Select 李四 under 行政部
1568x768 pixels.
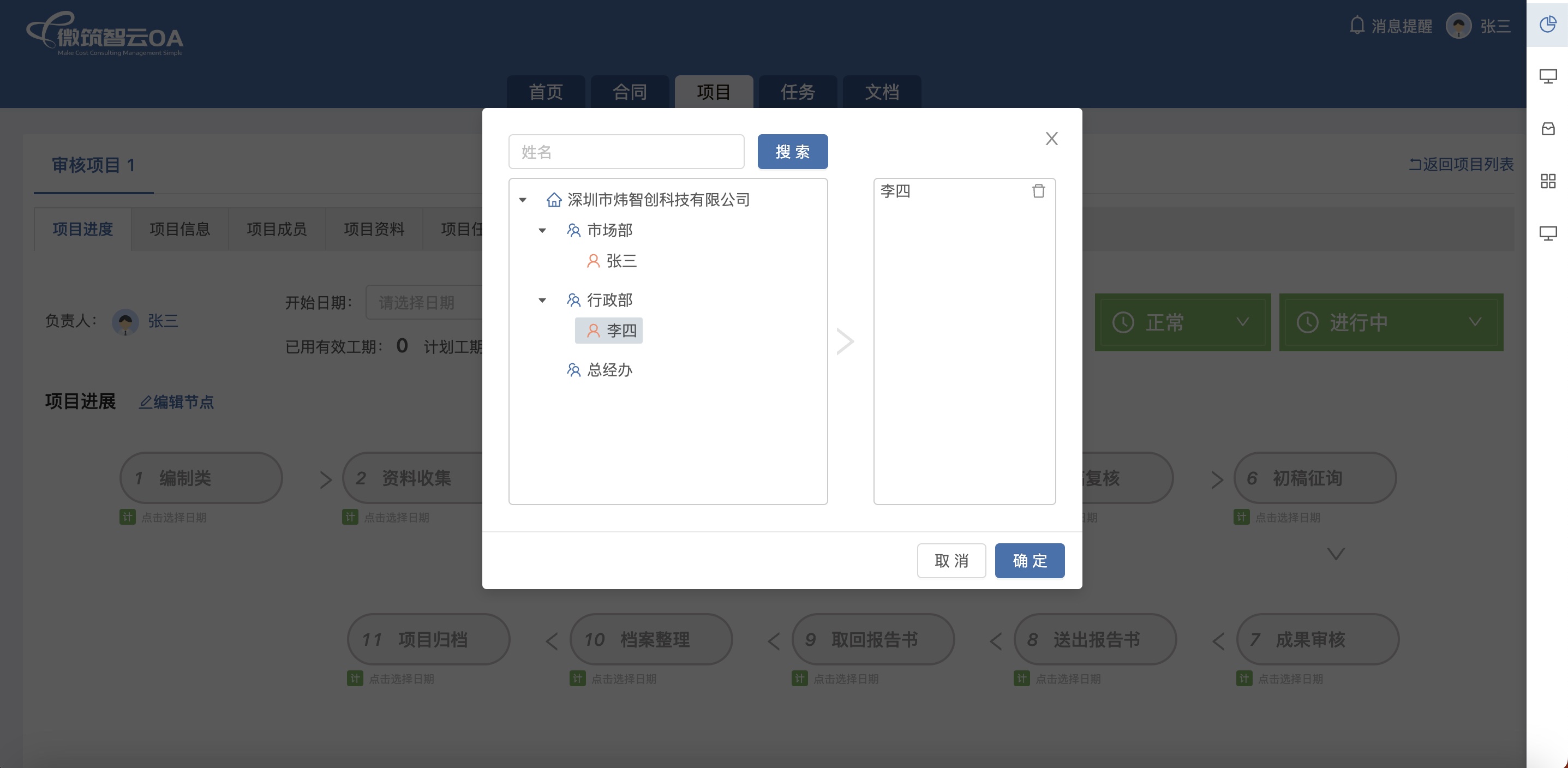point(621,331)
